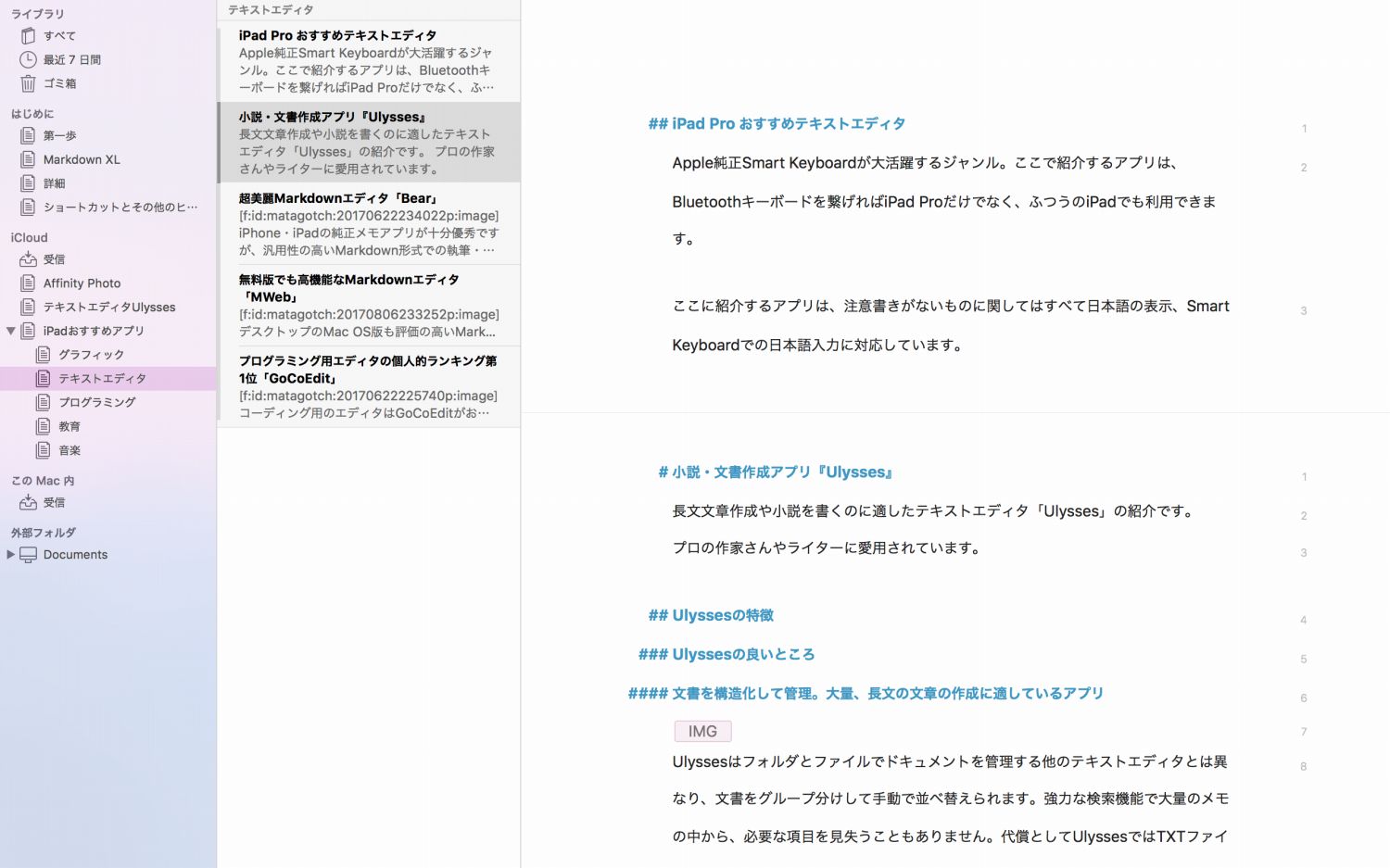Screen dimensions: 1390x868
Task: Click the sheet icon next to Markdown XL
Action: coord(28,159)
